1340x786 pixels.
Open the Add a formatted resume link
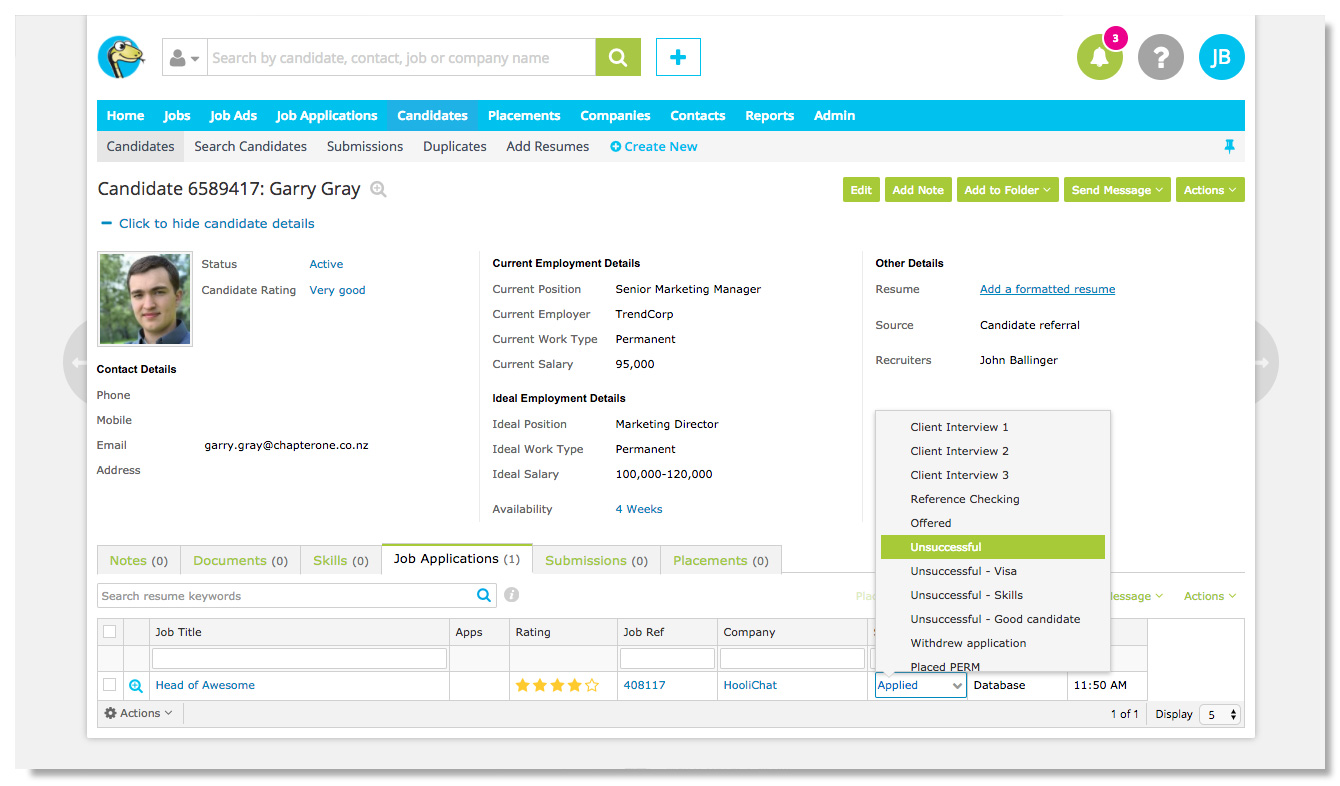tap(1047, 289)
